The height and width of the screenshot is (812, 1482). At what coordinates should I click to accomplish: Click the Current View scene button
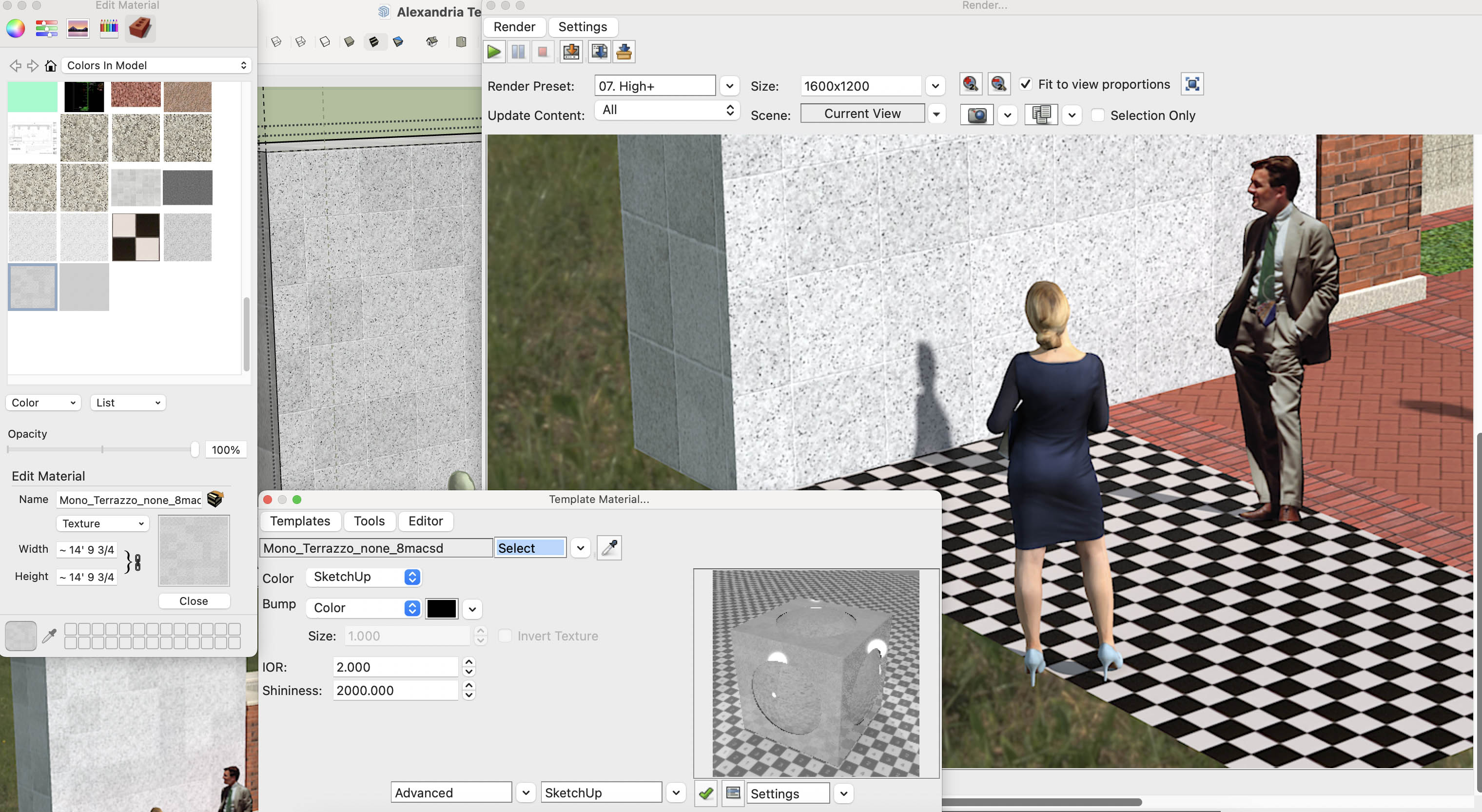coord(862,114)
